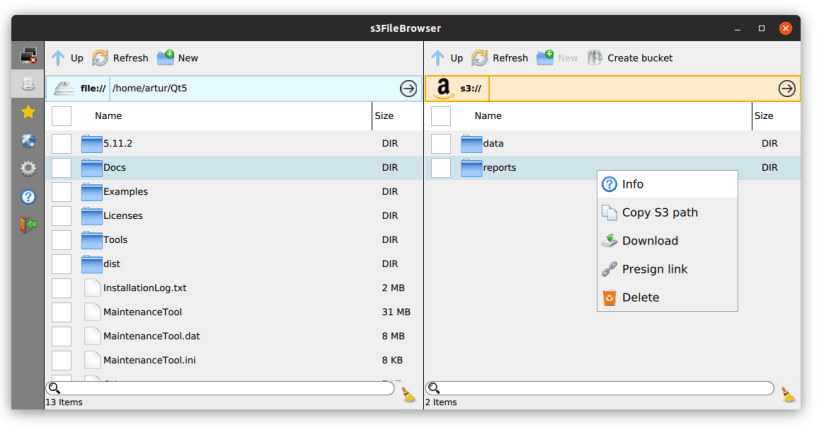Click folder icon of data bucket

coord(471,144)
